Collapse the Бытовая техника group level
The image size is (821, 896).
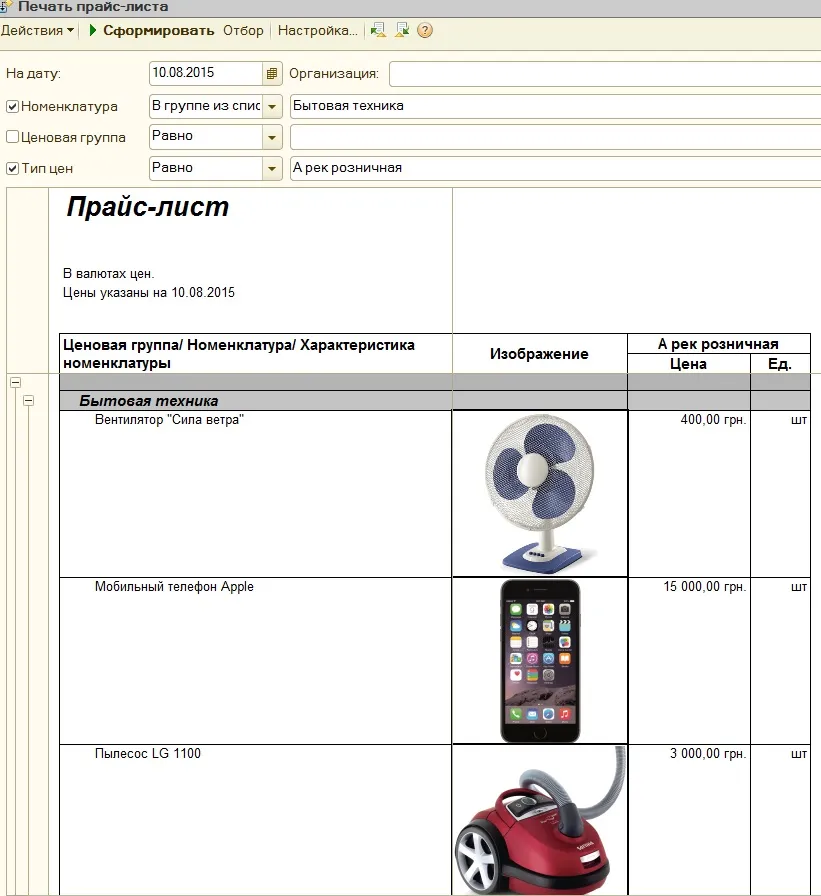pos(28,401)
